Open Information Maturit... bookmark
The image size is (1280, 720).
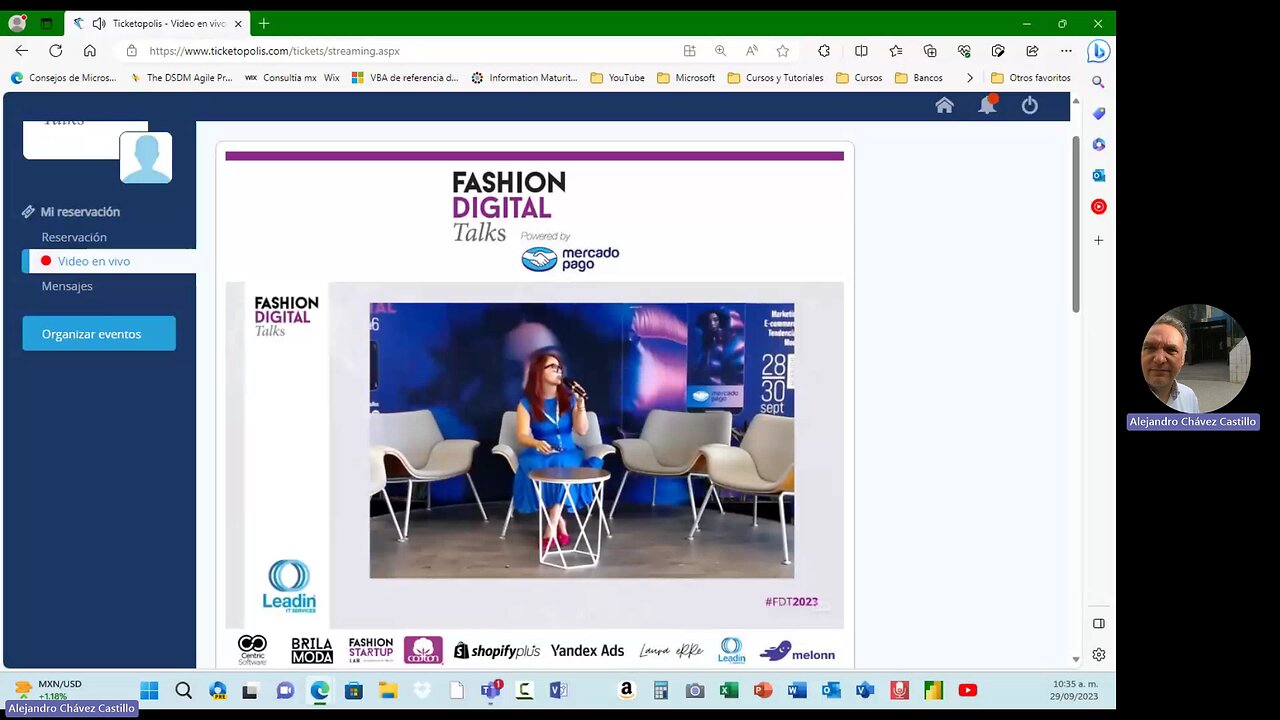(524, 78)
